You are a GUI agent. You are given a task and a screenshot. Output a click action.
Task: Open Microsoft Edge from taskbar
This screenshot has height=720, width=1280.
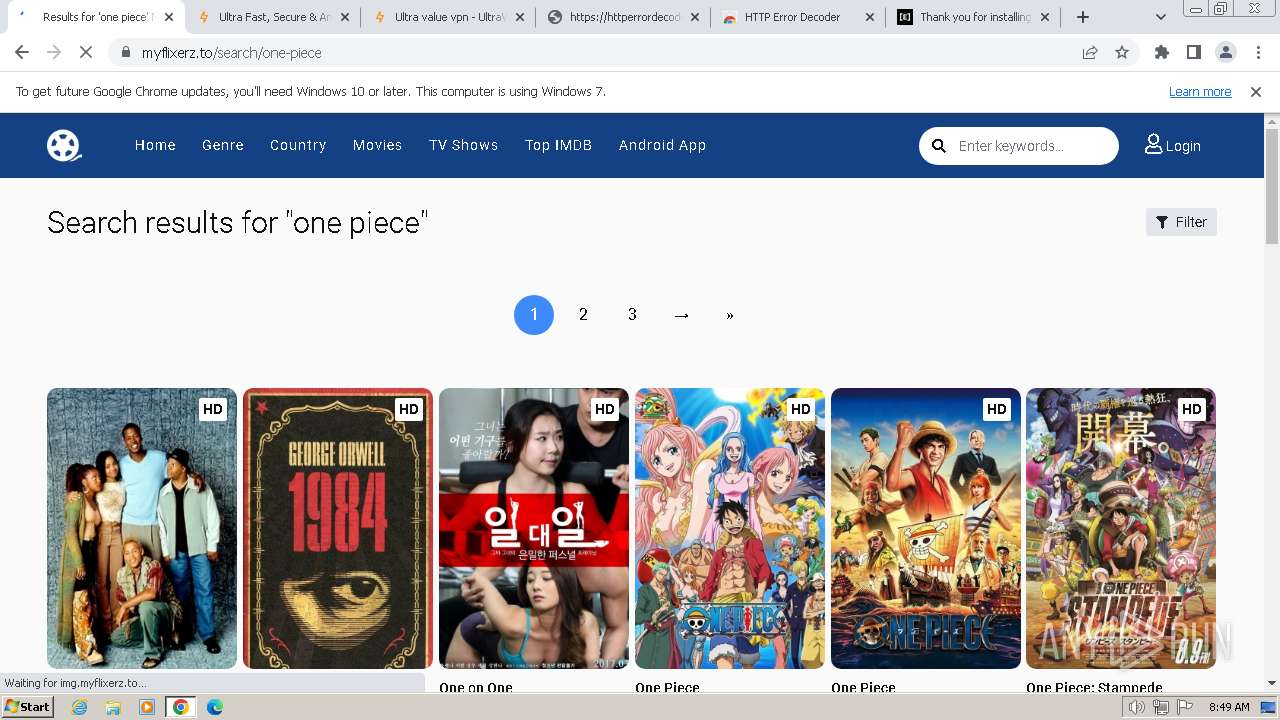[214, 707]
